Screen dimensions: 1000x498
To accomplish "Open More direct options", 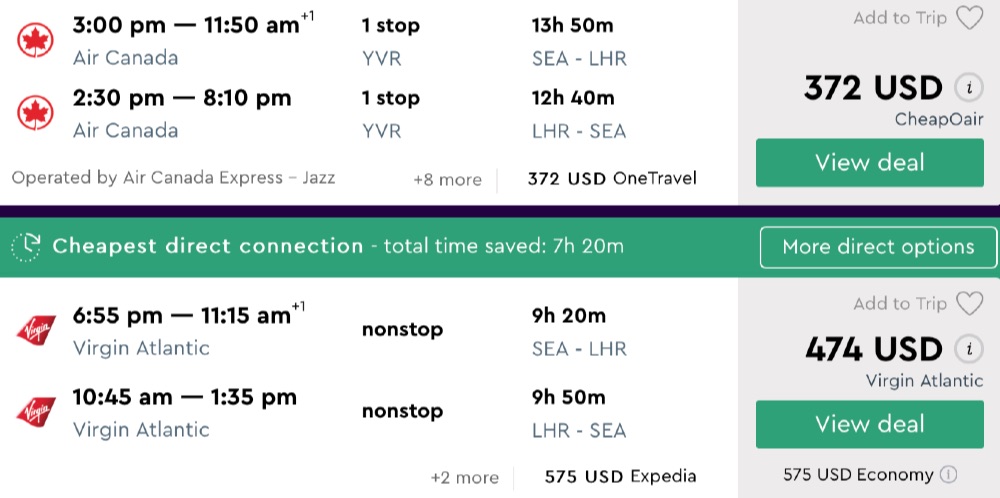I will coord(878,247).
